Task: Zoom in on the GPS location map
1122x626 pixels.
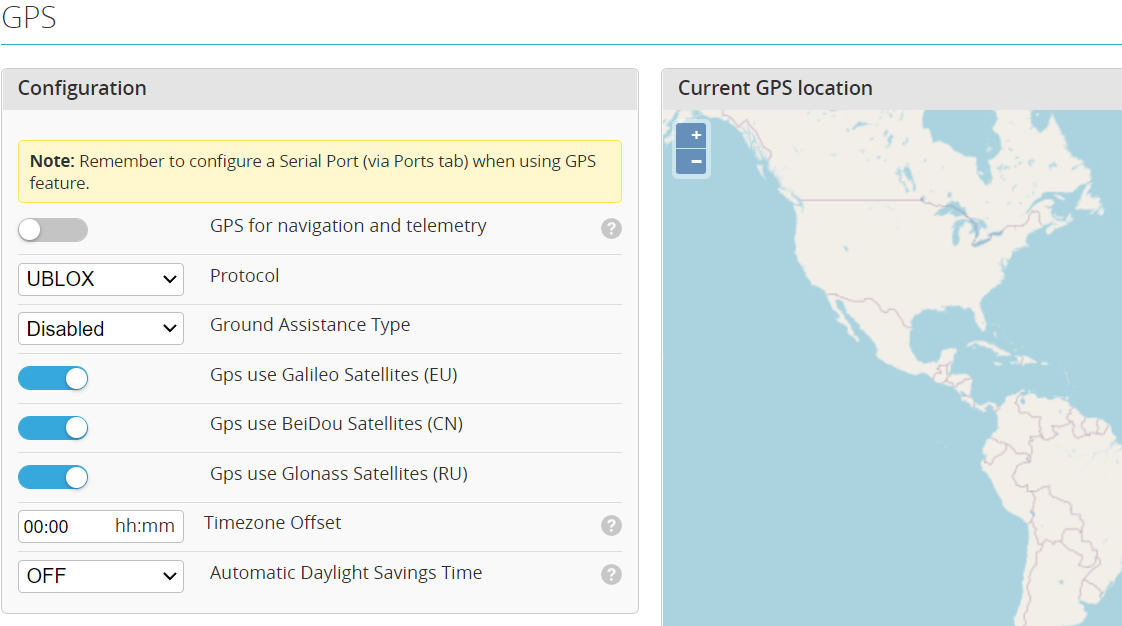Action: [x=691, y=135]
